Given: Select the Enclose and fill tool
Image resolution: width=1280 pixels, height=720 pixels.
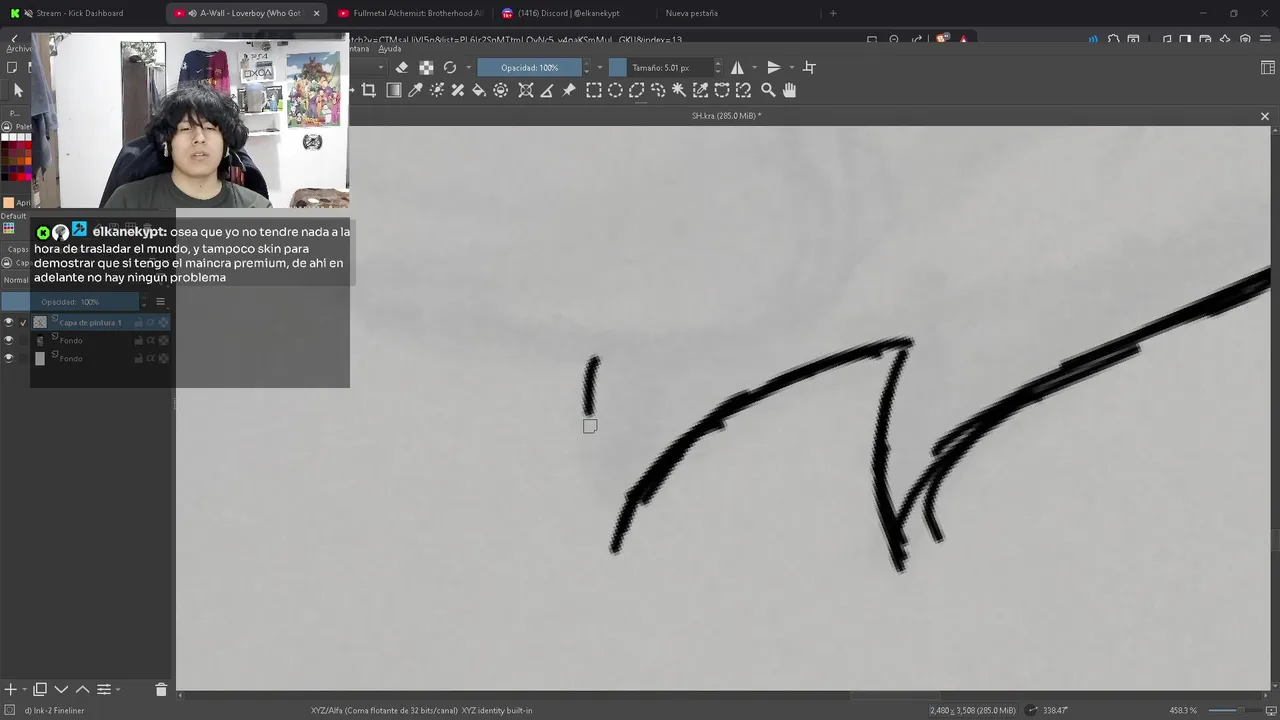Looking at the screenshot, I should tap(501, 90).
